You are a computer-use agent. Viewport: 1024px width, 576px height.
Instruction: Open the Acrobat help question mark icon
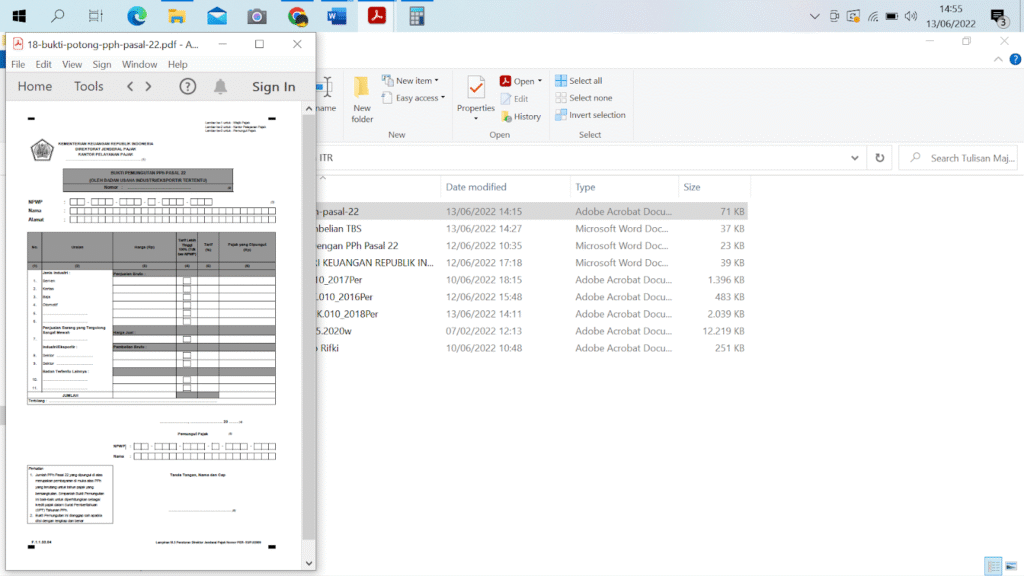coord(187,87)
